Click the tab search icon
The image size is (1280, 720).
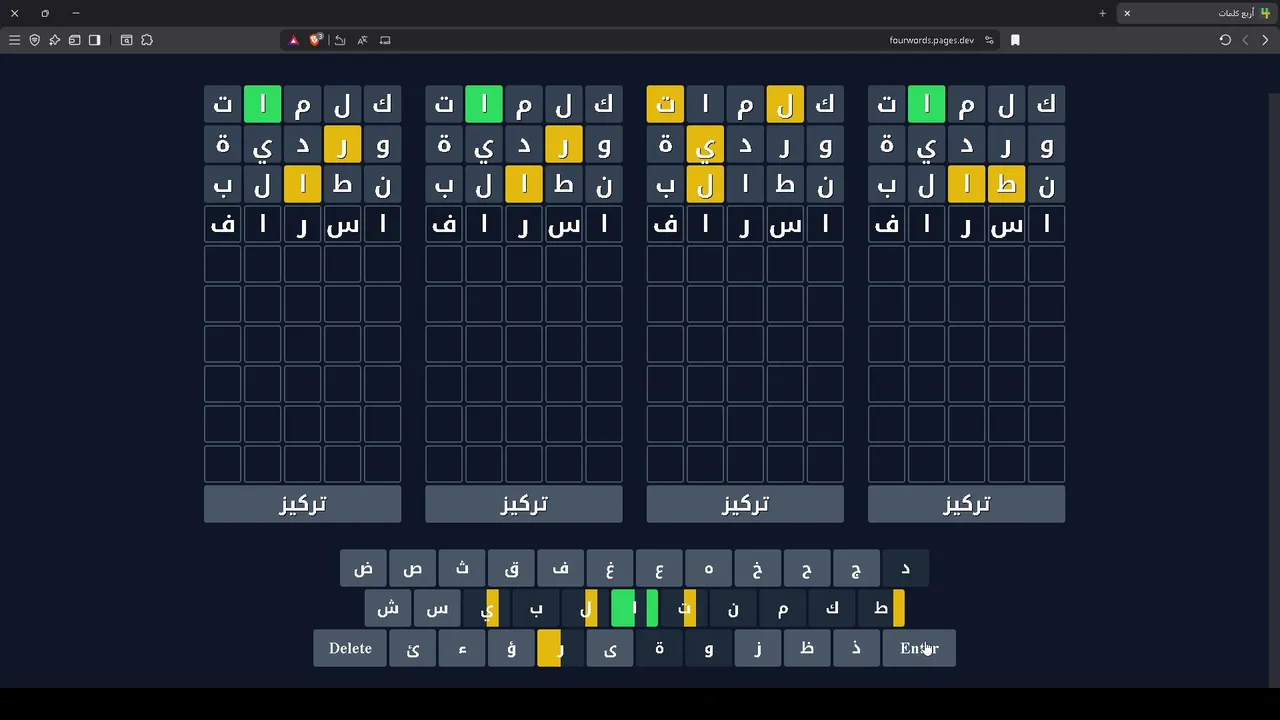click(126, 40)
